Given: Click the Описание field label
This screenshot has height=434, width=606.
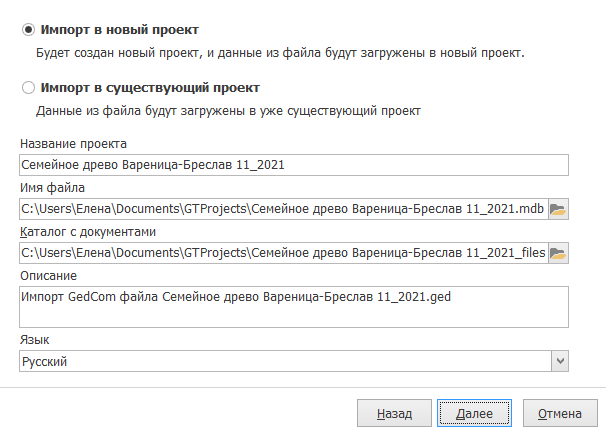Looking at the screenshot, I should [48, 276].
